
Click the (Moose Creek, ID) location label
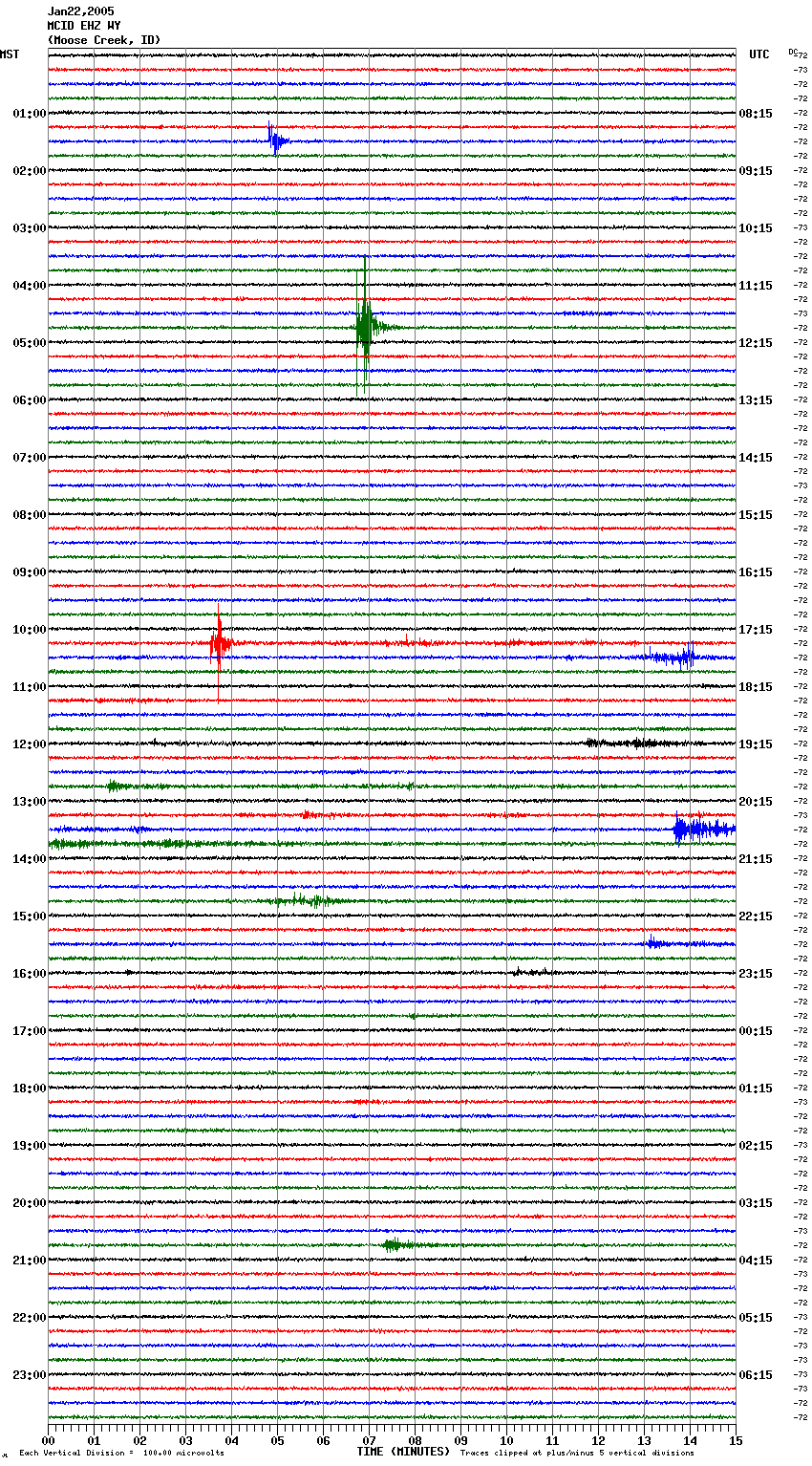pos(104,40)
